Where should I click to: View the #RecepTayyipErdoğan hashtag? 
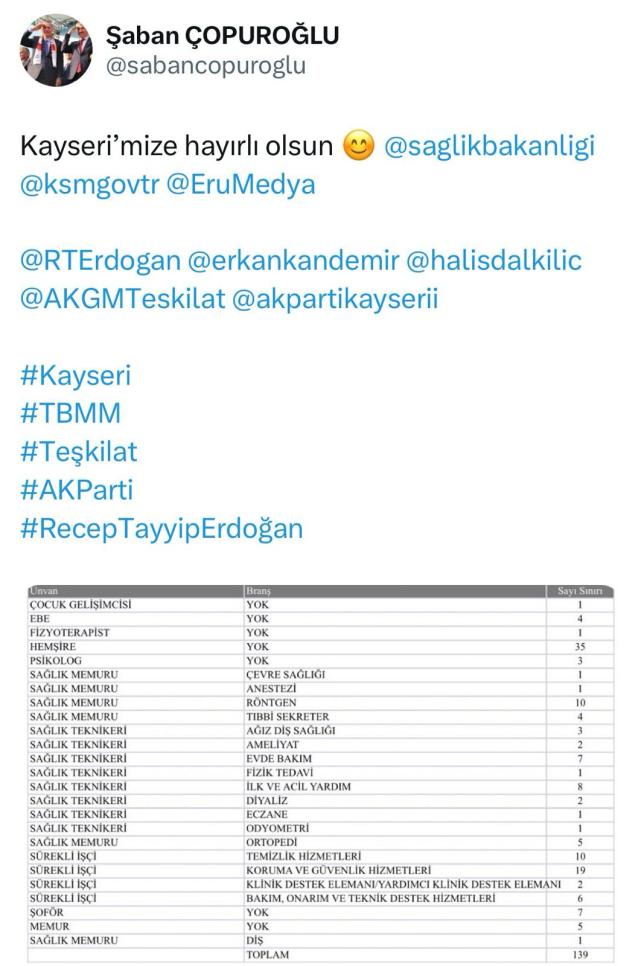click(x=161, y=527)
